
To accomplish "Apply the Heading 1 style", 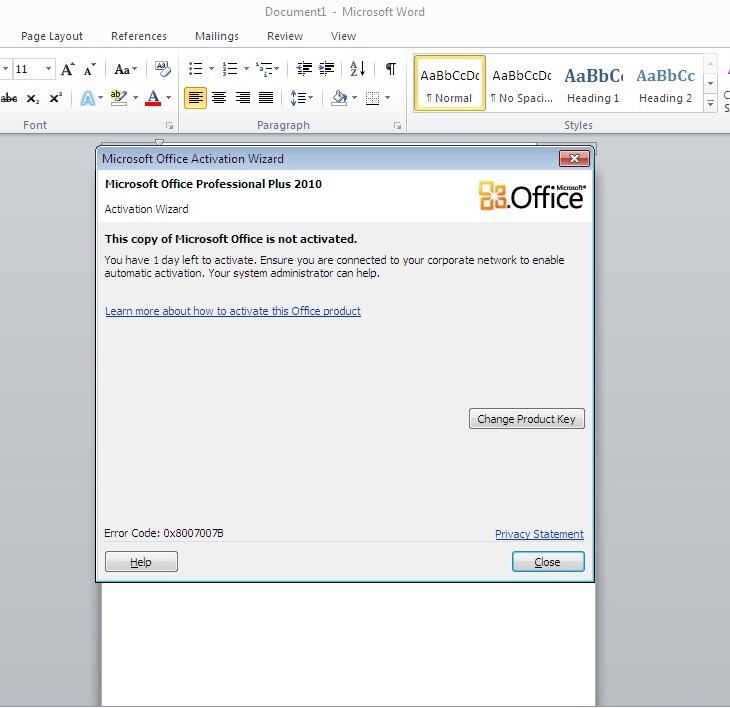I will click(x=593, y=84).
